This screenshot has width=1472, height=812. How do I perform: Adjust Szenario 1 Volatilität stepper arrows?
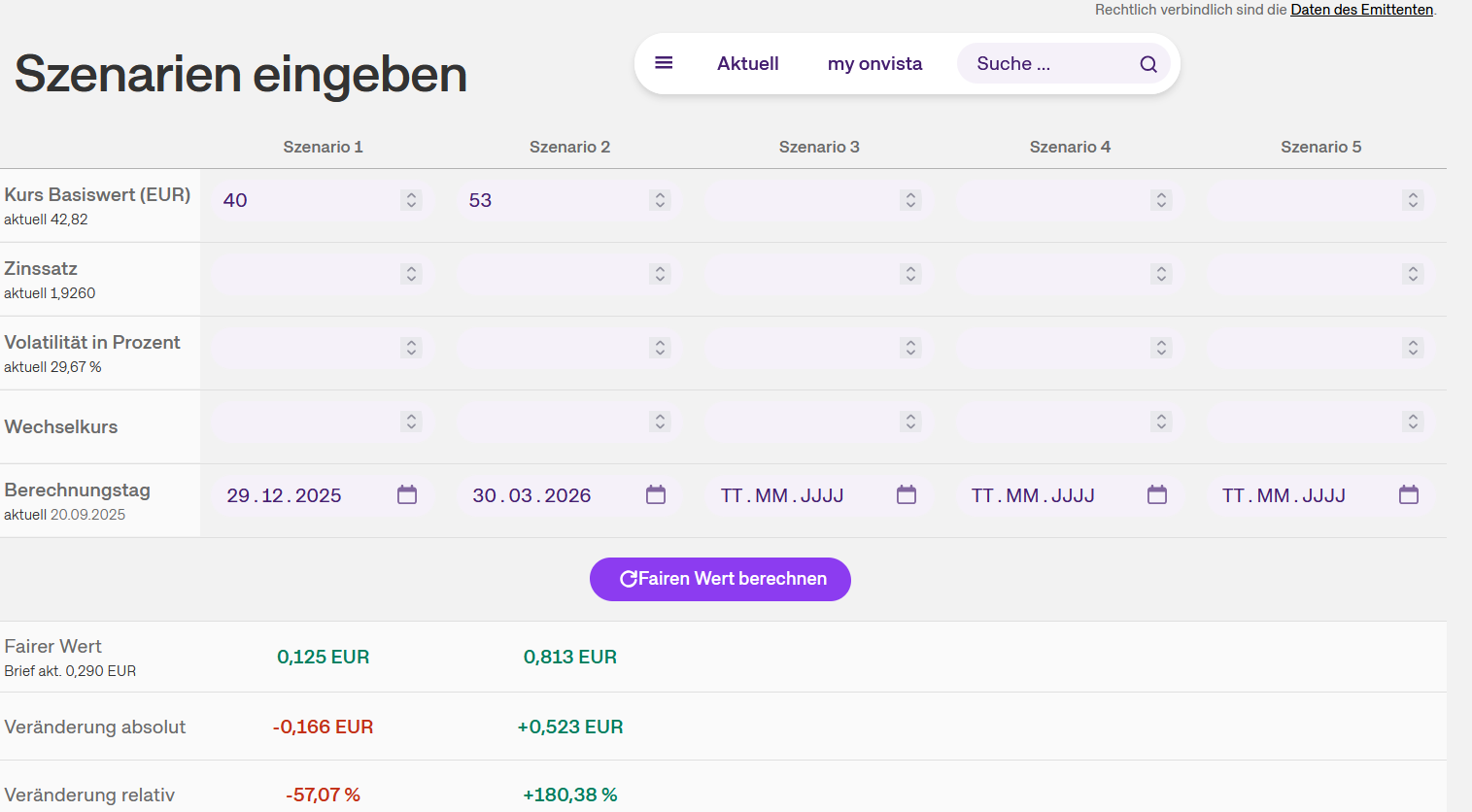point(411,348)
